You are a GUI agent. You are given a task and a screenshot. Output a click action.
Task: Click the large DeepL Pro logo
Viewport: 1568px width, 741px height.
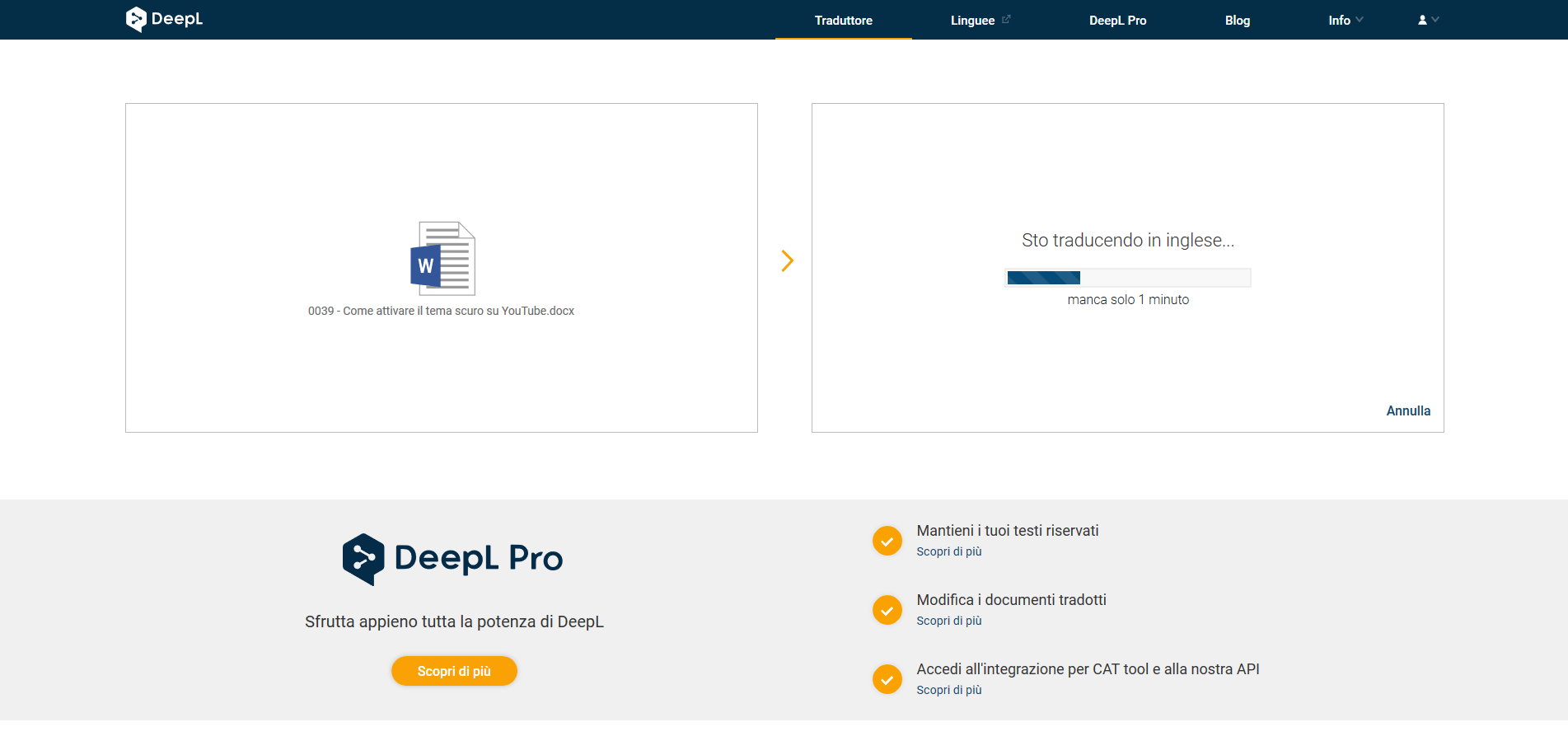pyautogui.click(x=452, y=559)
